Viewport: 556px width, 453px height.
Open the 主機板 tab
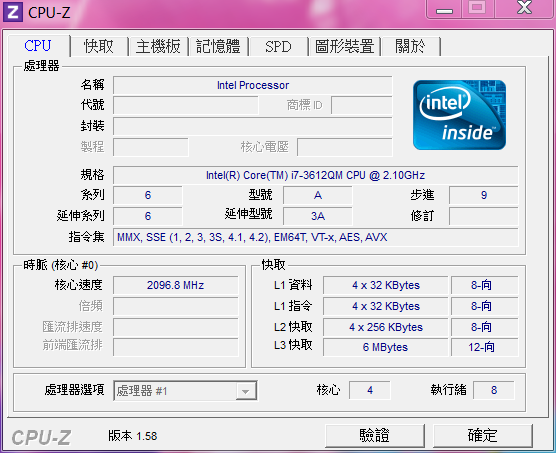pos(158,46)
